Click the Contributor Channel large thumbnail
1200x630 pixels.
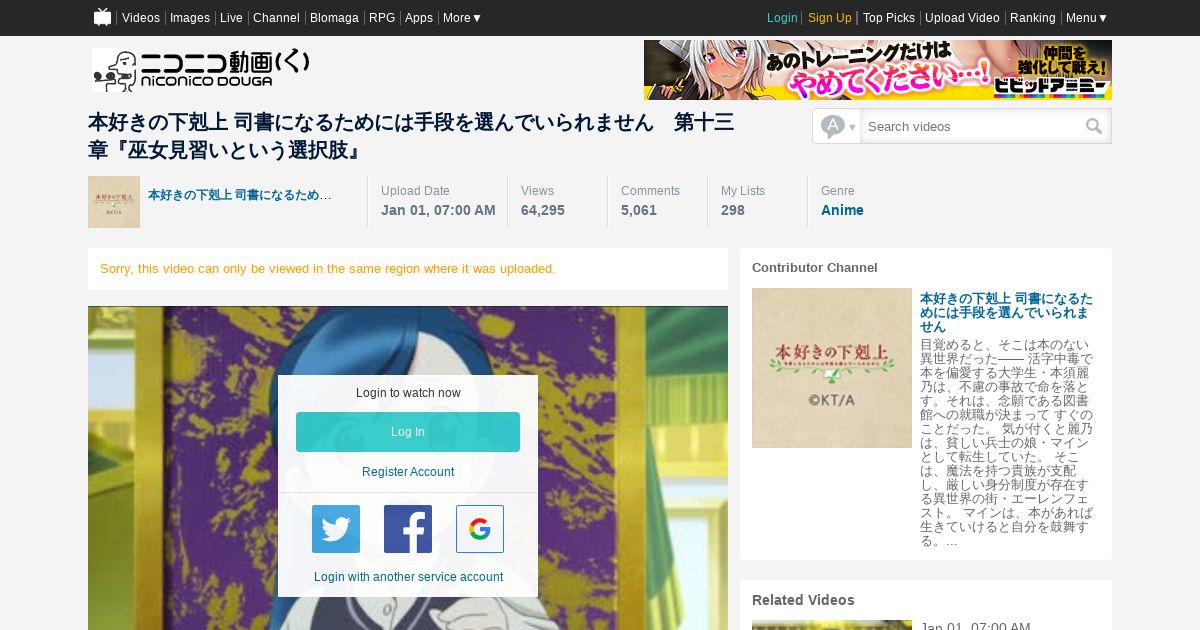click(832, 368)
